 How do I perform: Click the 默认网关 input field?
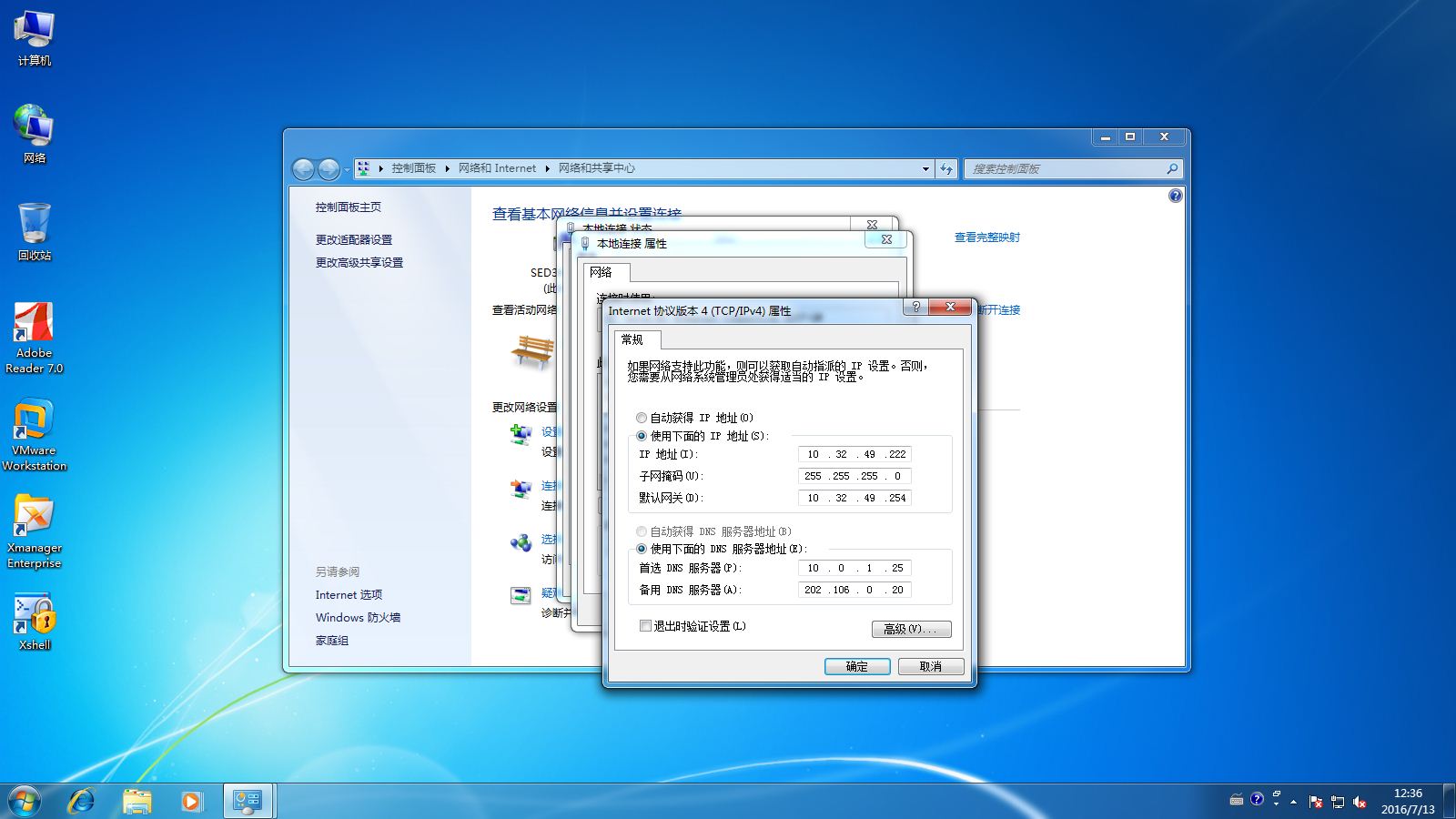tap(854, 498)
